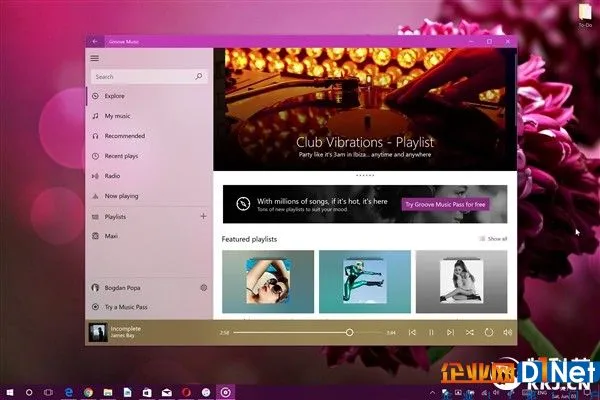Add a new playlist with the plus icon
Screen dimensions: 600x400
[203, 216]
